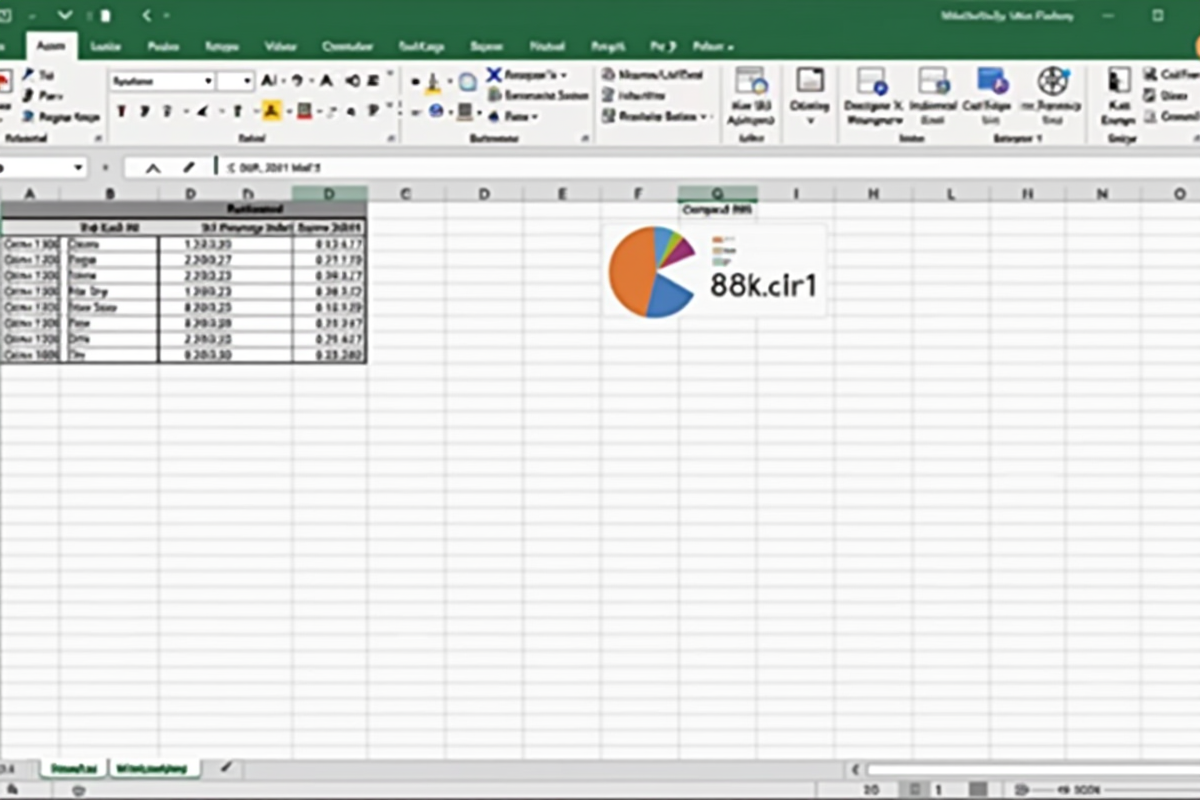The height and width of the screenshot is (800, 1200).
Task: Open the clipboard group dialog launcher
Action: [x=98, y=138]
